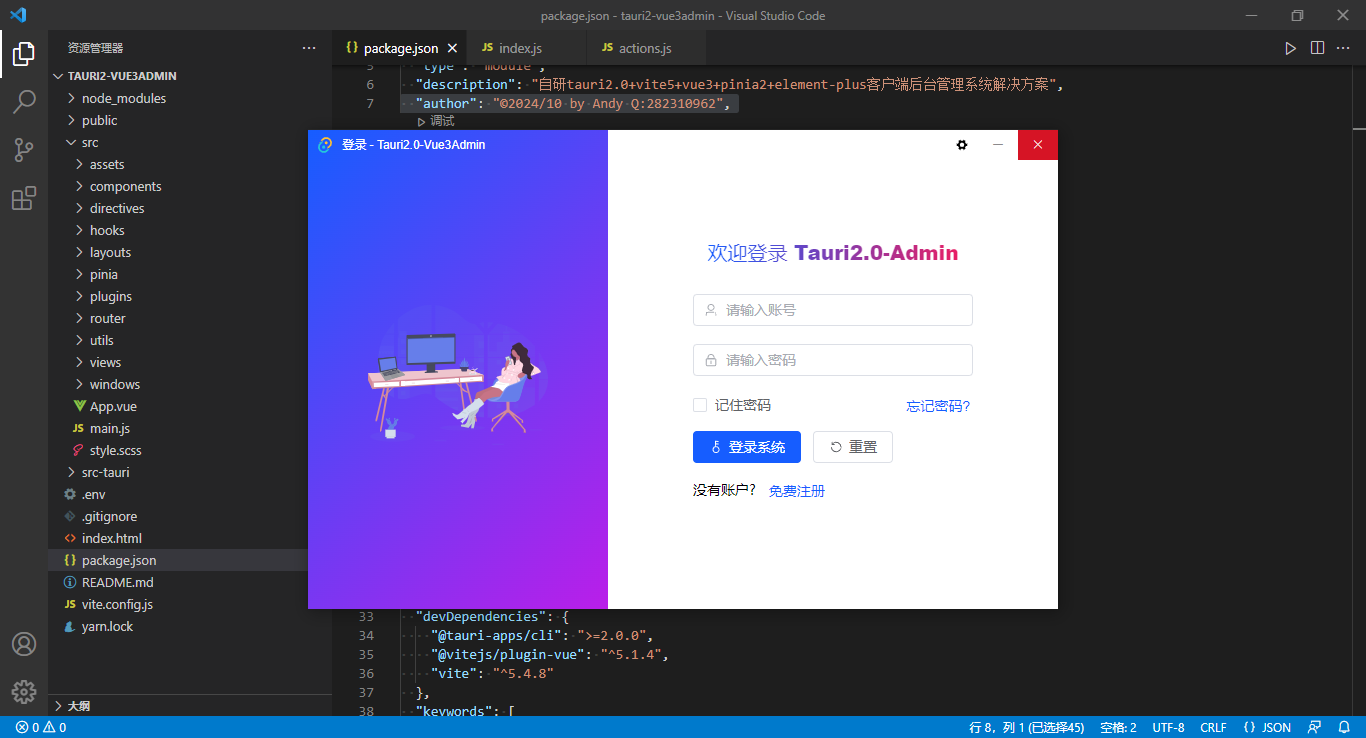The width and height of the screenshot is (1366, 738).
Task: Minimize the Tauri login window
Action: [x=998, y=145]
